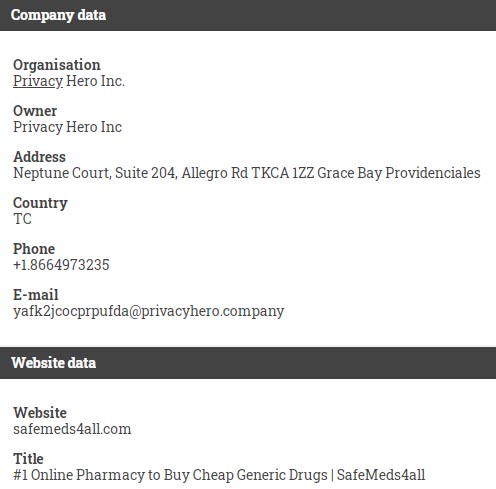Click the Hero Inc. organisation text
Screen dimensions: 496x489
[95, 81]
